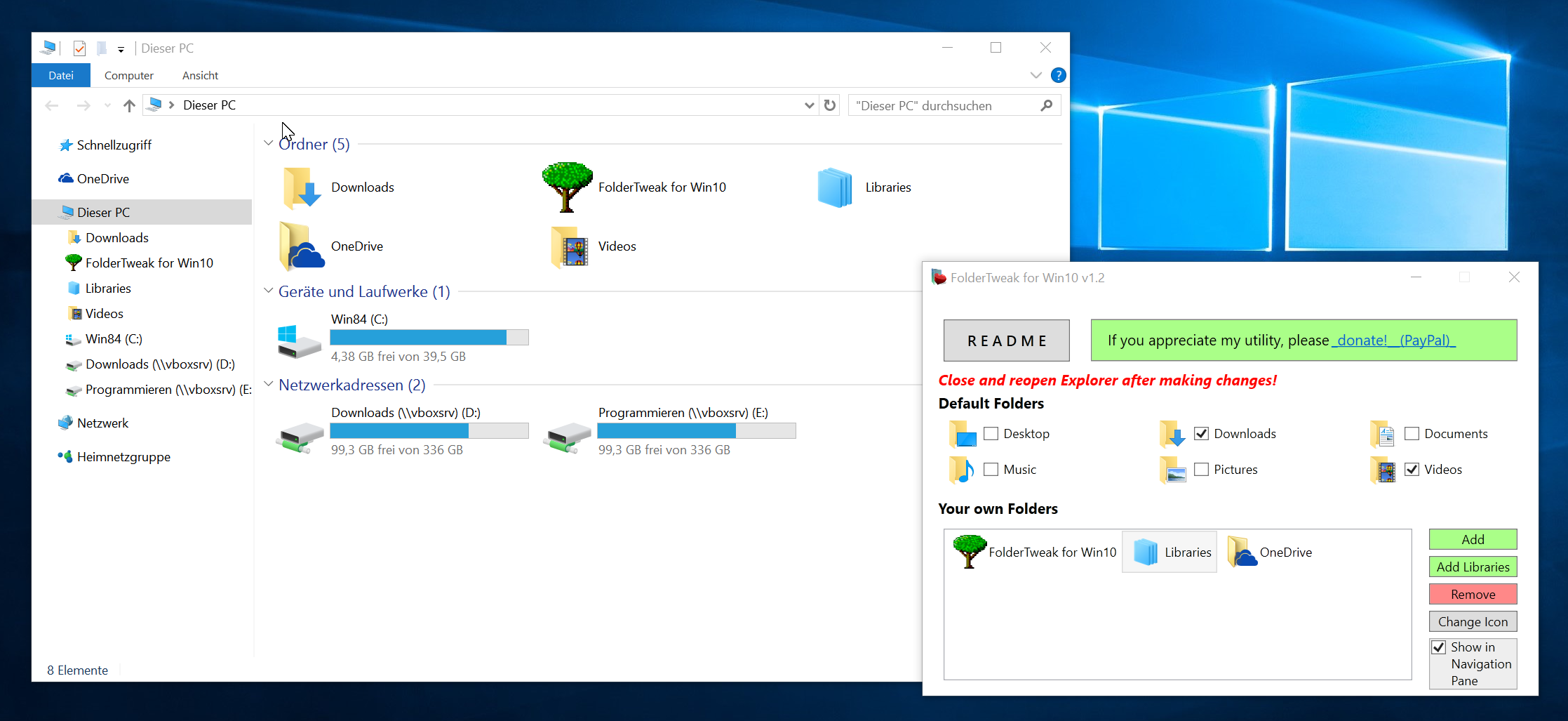Toggle Show in Navigation Pane checkbox

coord(1439,647)
